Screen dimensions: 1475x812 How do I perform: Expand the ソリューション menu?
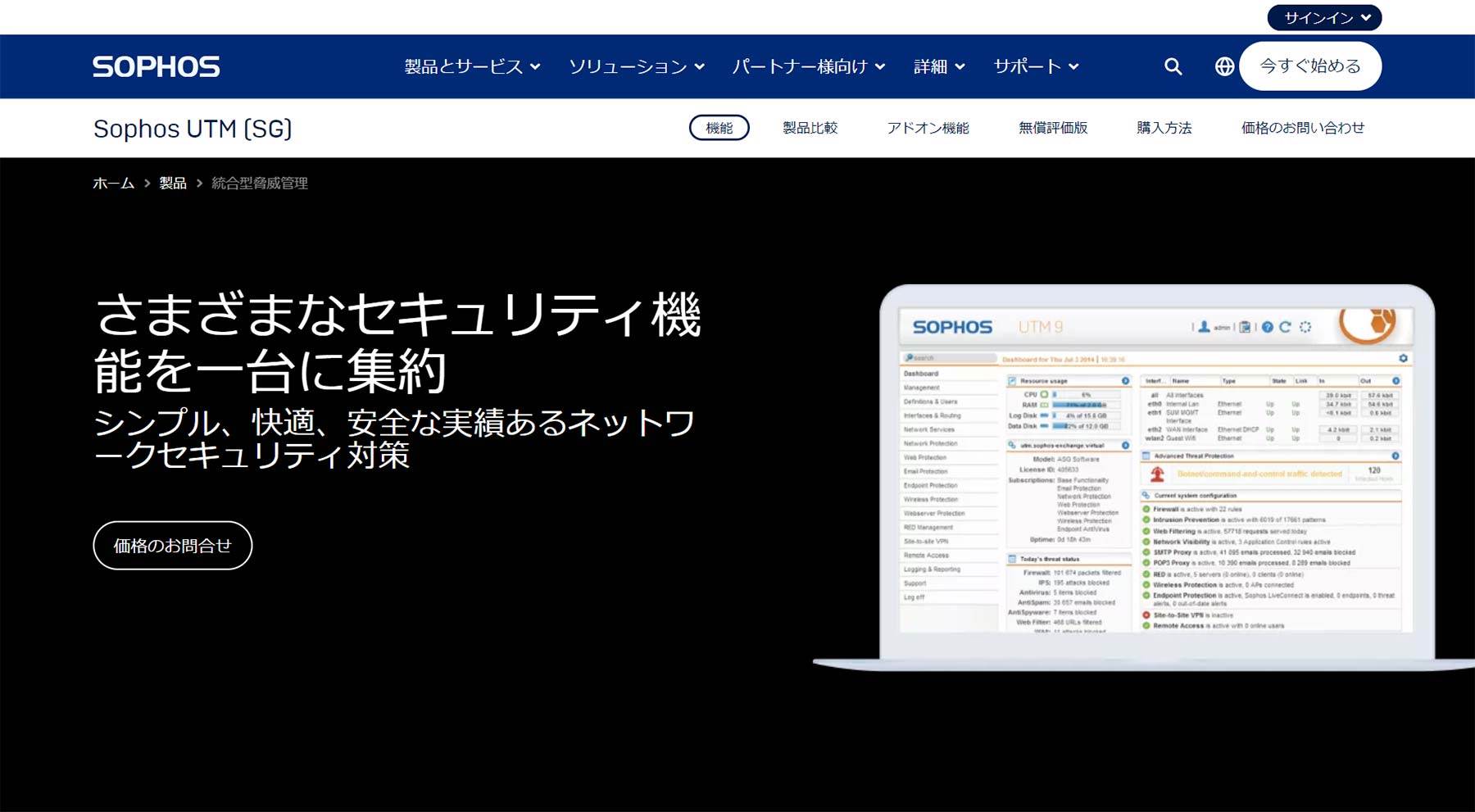(637, 66)
